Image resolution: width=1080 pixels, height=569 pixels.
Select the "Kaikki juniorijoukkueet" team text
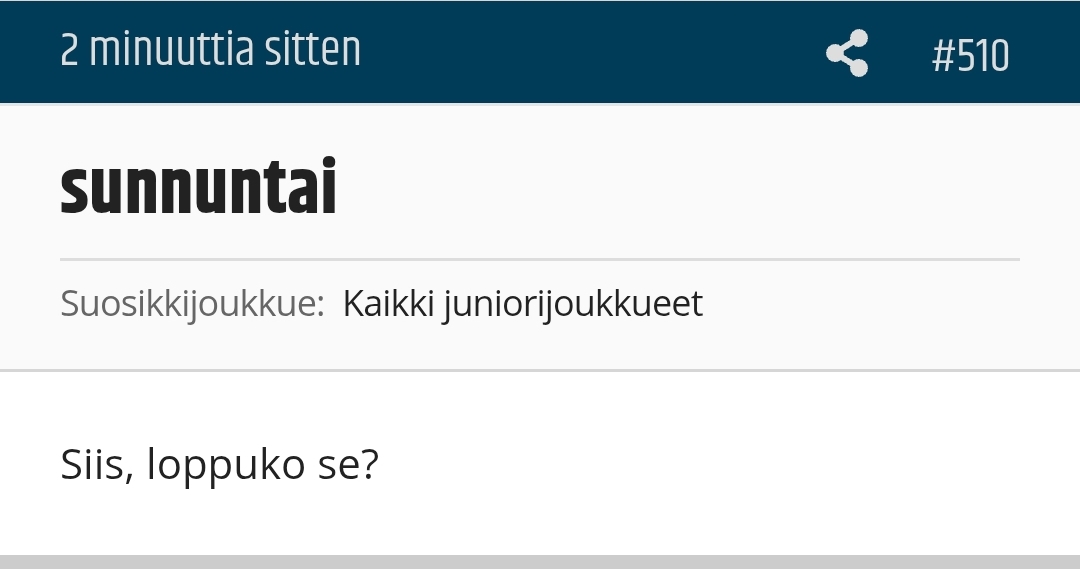coord(522,303)
